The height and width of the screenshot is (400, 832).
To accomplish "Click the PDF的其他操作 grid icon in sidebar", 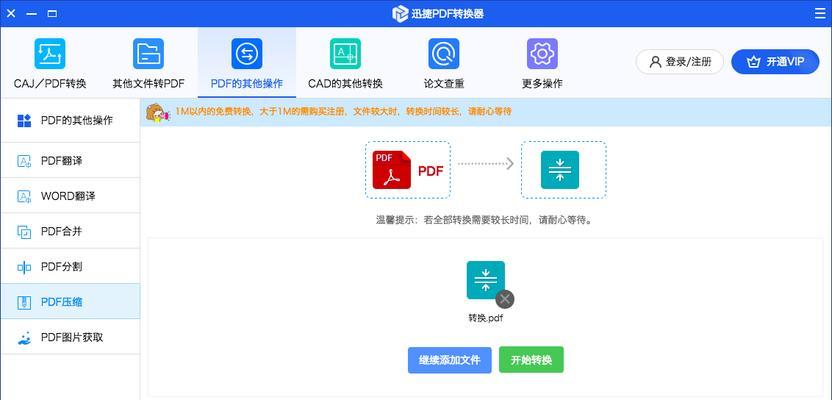I will point(24,120).
